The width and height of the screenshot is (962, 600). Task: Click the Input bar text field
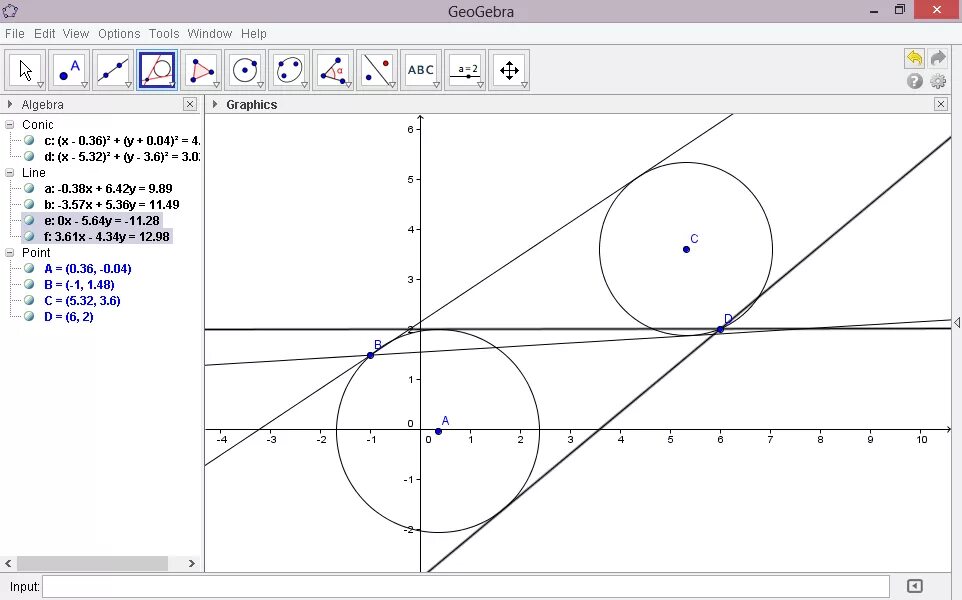(x=466, y=587)
